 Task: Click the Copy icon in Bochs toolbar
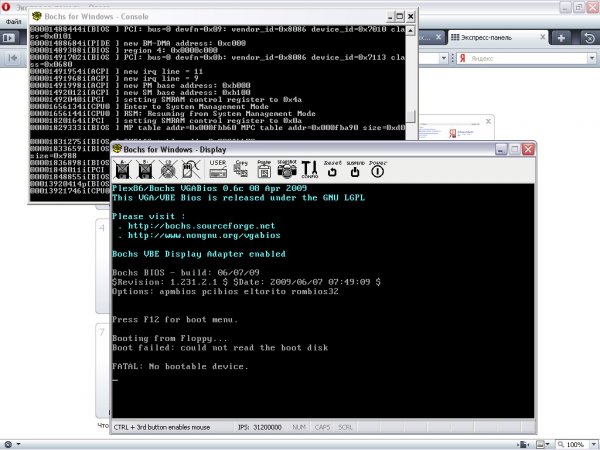241,169
